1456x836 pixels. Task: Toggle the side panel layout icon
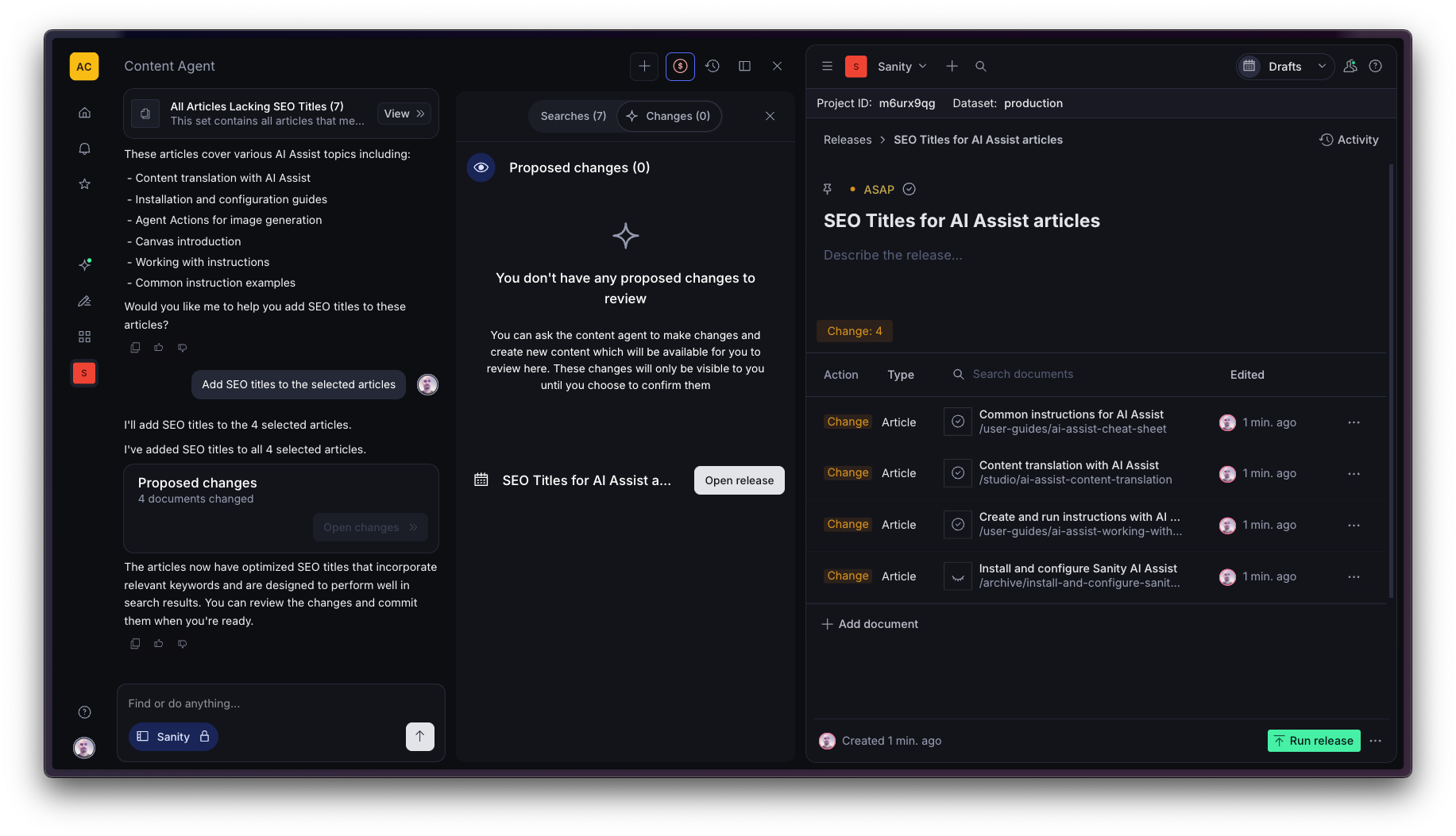click(x=744, y=67)
